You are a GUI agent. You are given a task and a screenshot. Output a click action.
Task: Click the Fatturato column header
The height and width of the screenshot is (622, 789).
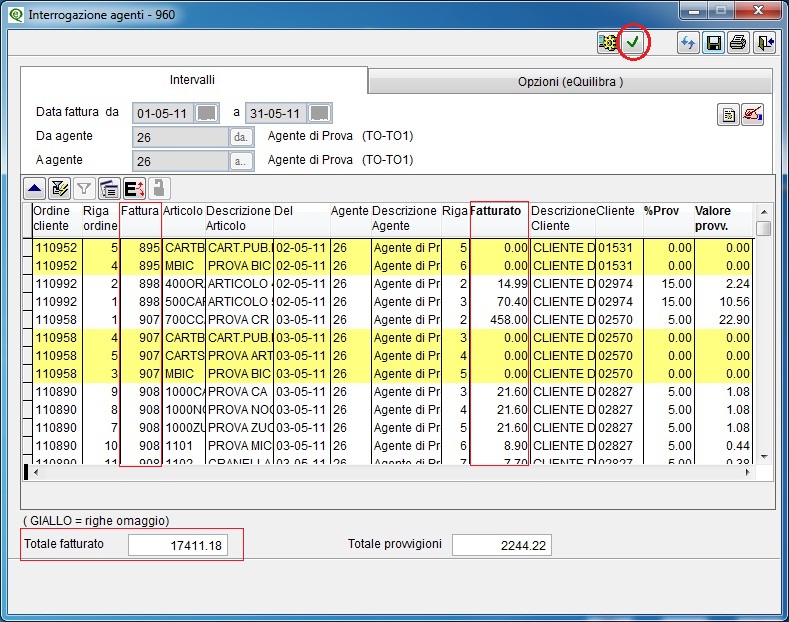[500, 218]
